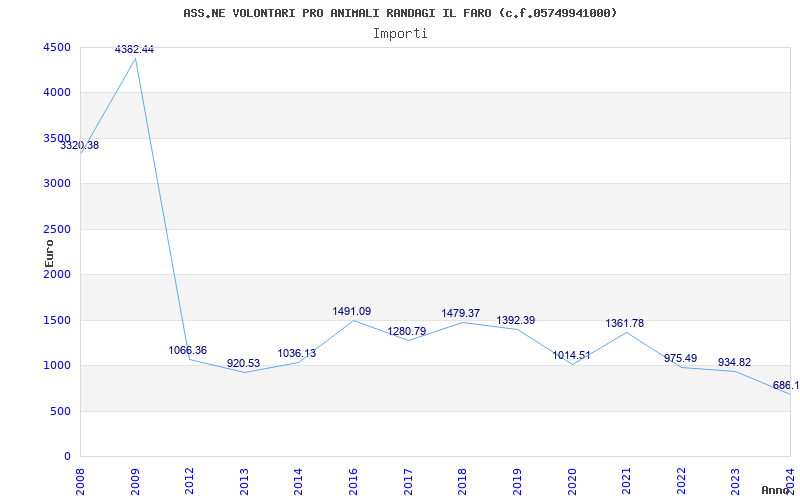Select the 1280.79 data label
This screenshot has height=500, width=800.
(407, 332)
